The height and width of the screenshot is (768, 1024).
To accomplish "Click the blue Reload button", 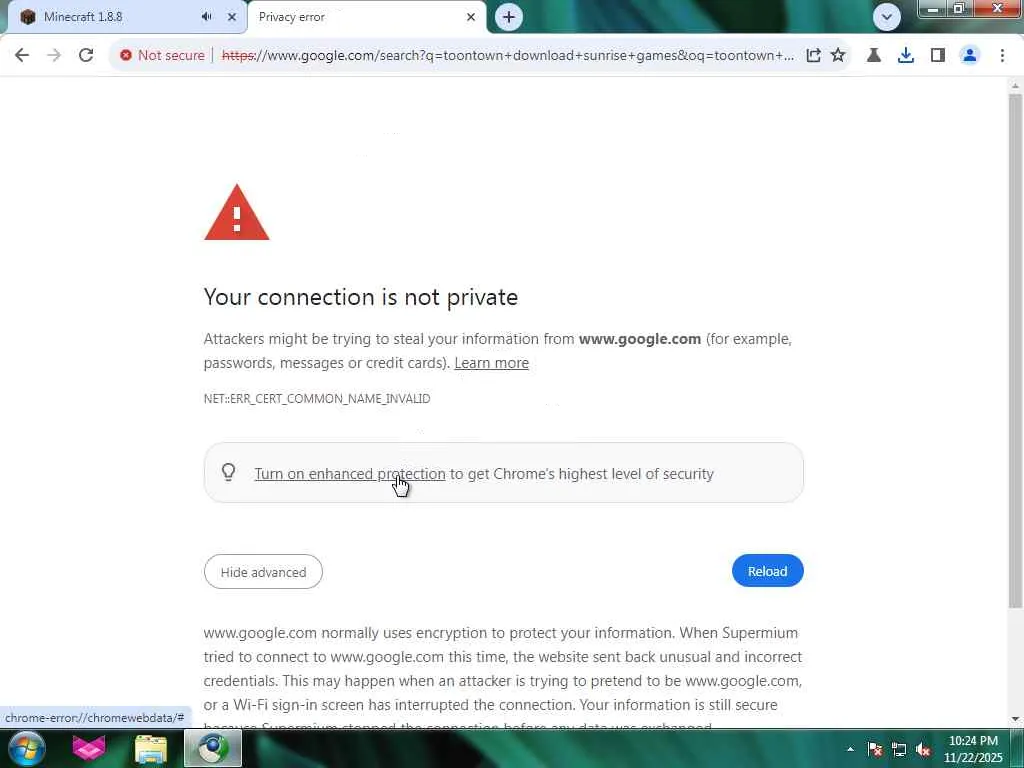I will coord(767,571).
